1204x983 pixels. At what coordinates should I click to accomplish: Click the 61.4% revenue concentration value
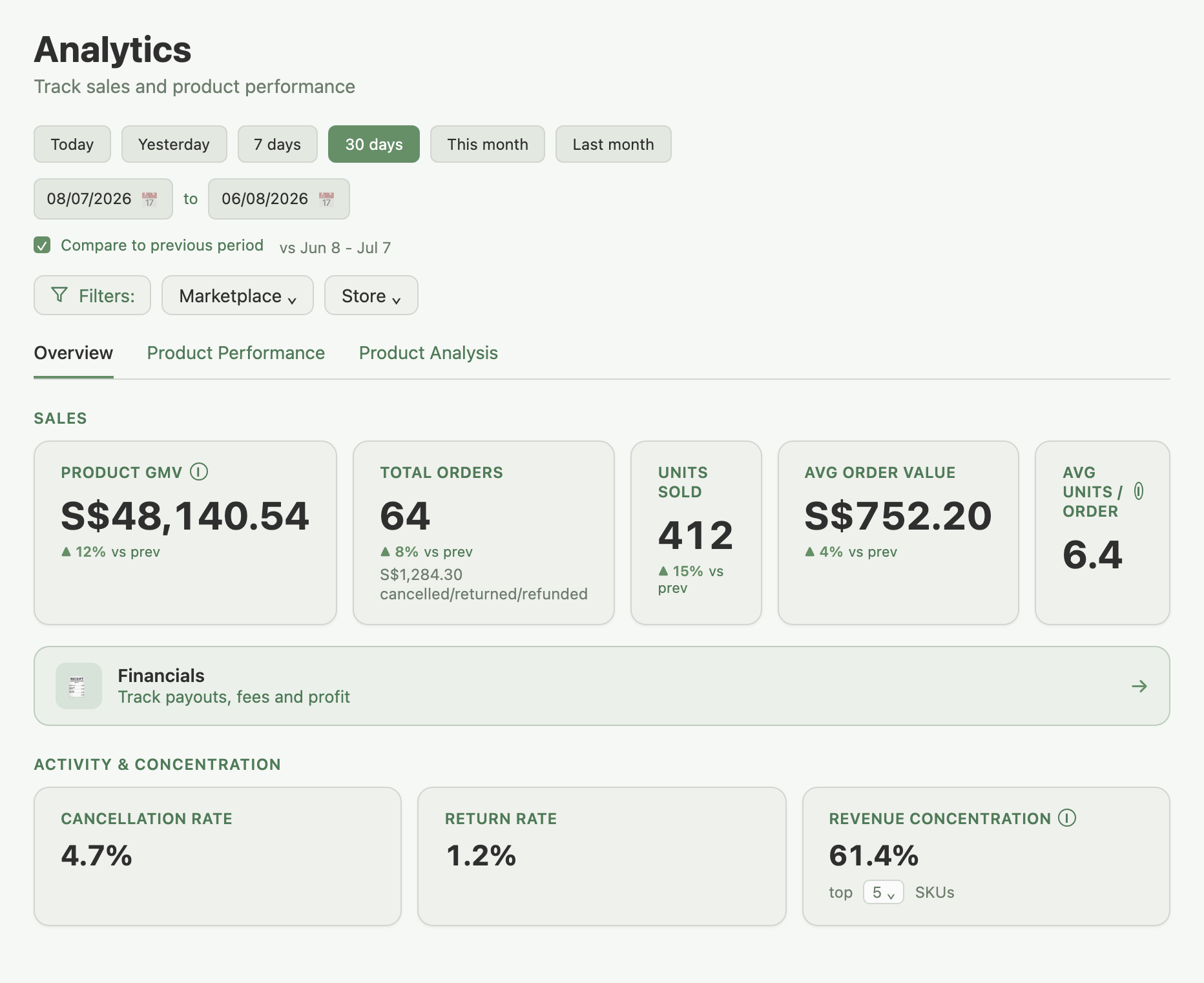(874, 856)
